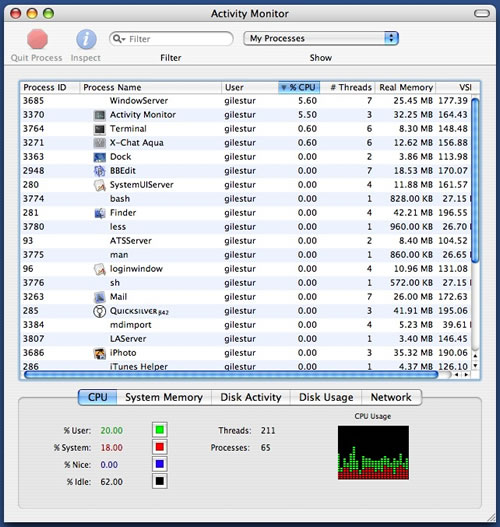Click the 42.21 MB memory value for Finder
This screenshot has height=527, width=500.
coord(413,213)
